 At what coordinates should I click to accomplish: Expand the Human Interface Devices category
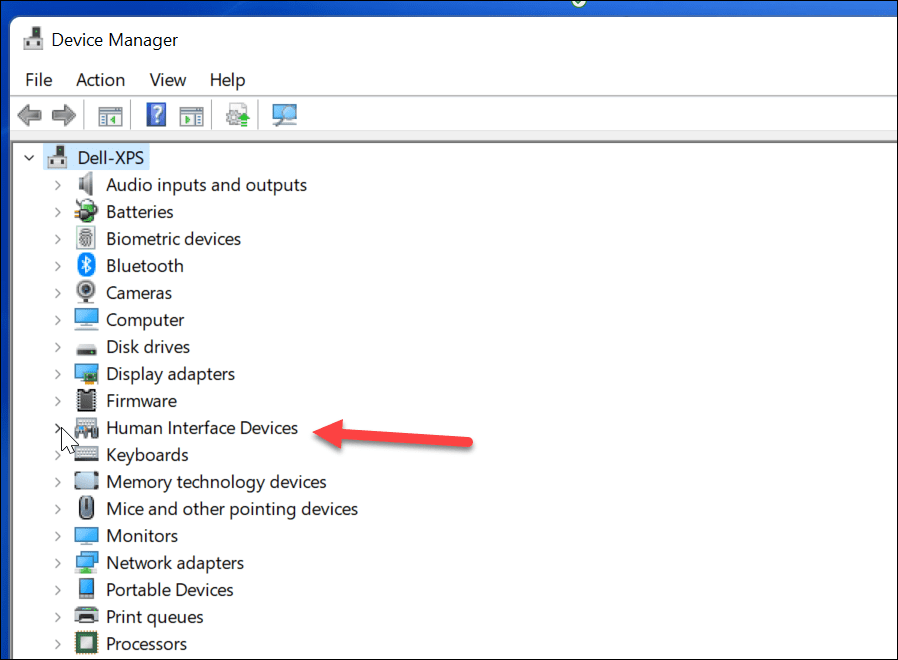coord(58,427)
